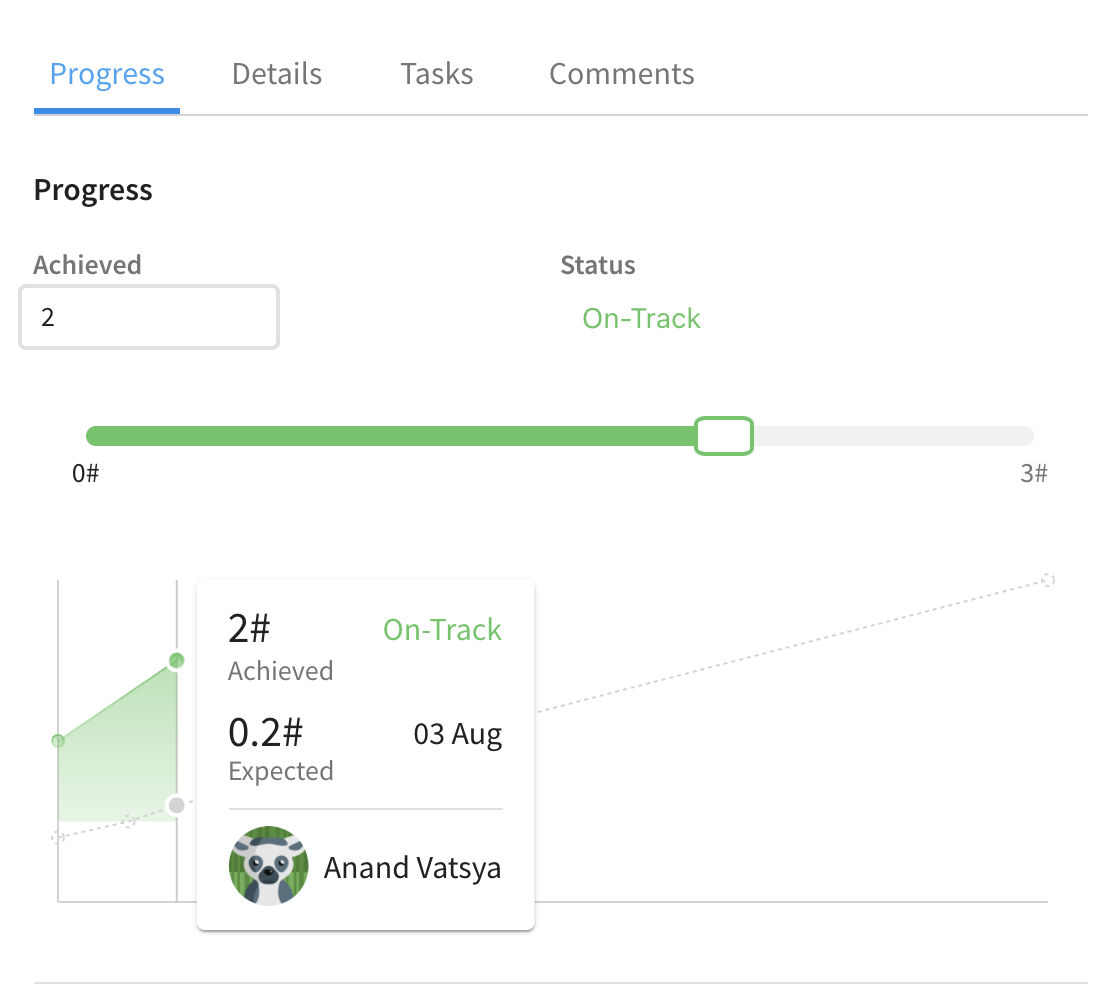1114x990 pixels.
Task: Switch to the Tasks tab
Action: pos(436,74)
